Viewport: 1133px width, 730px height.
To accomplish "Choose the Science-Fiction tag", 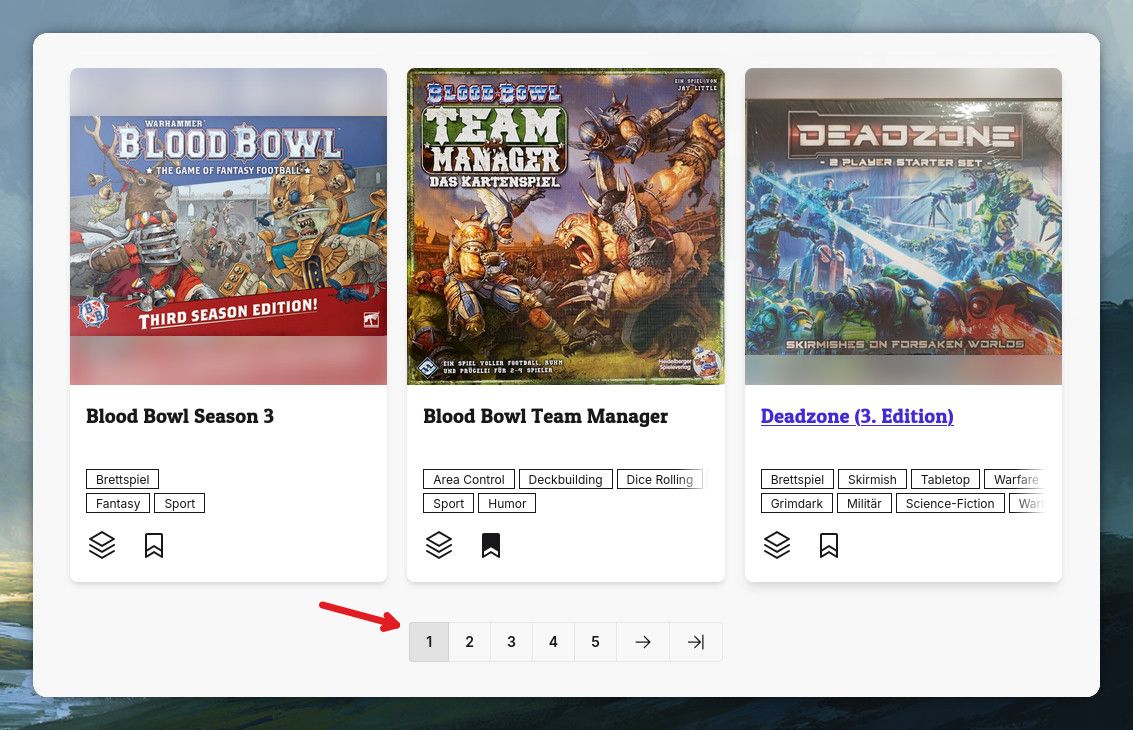I will tap(950, 503).
